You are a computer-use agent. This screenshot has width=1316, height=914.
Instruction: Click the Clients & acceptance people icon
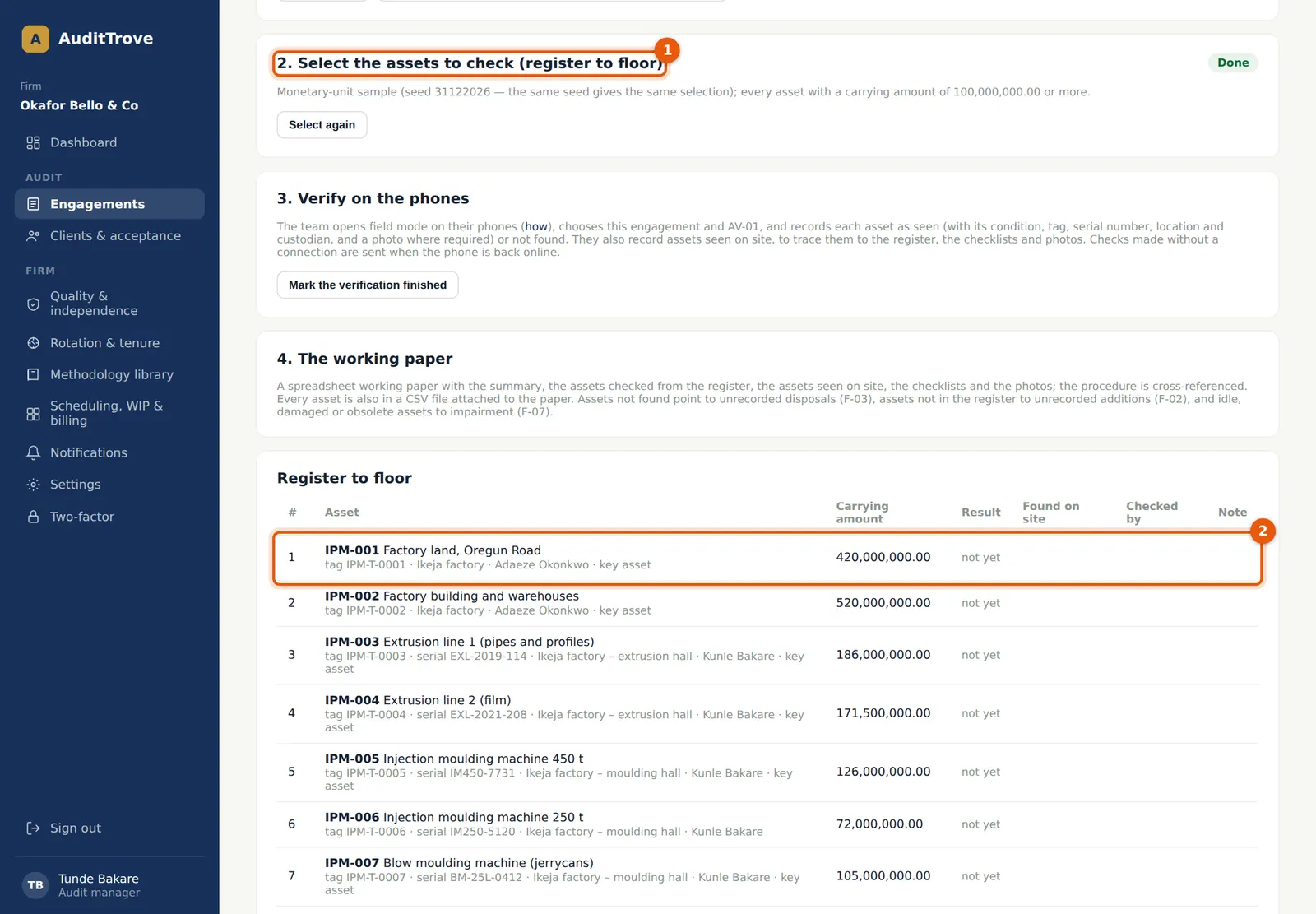pyautogui.click(x=33, y=236)
